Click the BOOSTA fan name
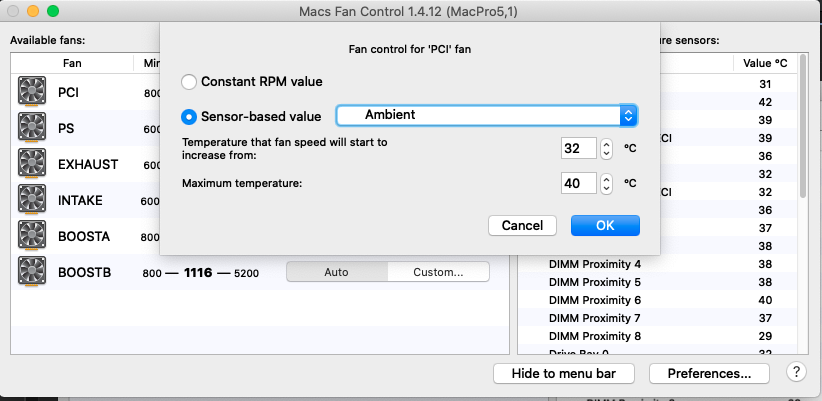The height and width of the screenshot is (401, 822). [84, 236]
